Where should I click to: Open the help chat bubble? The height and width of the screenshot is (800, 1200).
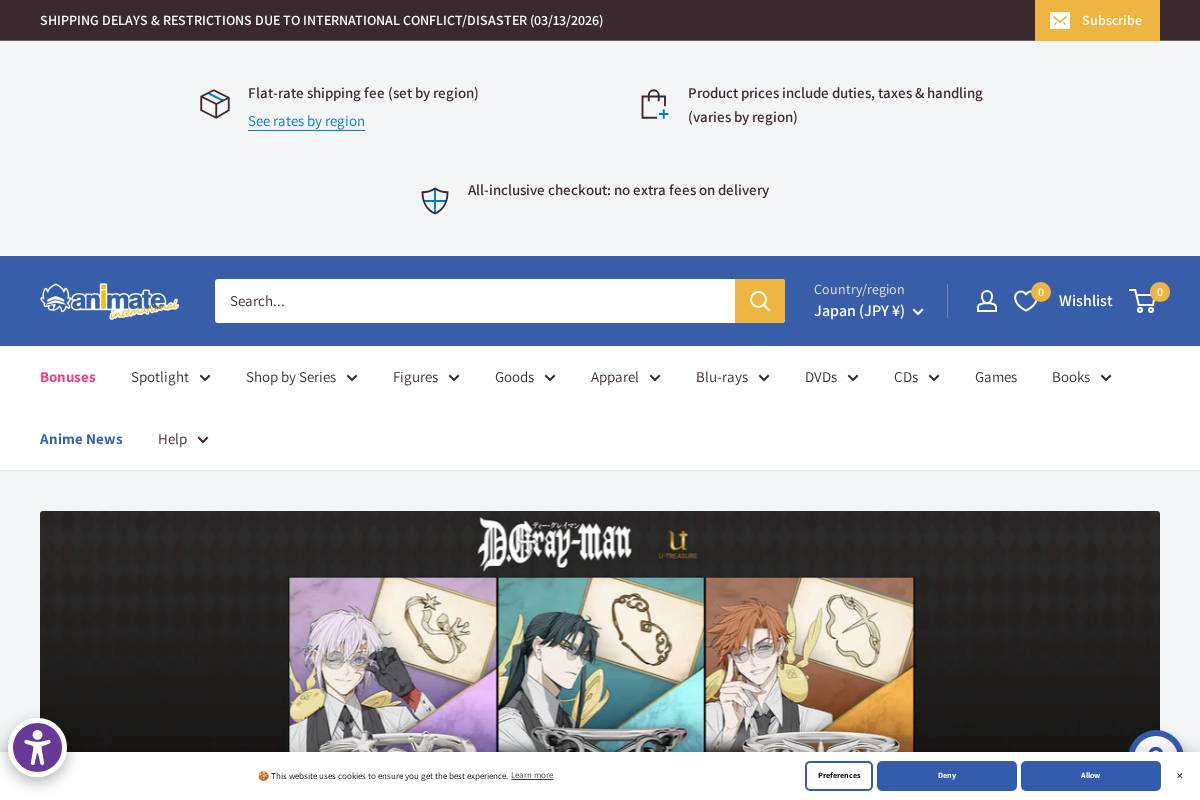point(1156,752)
